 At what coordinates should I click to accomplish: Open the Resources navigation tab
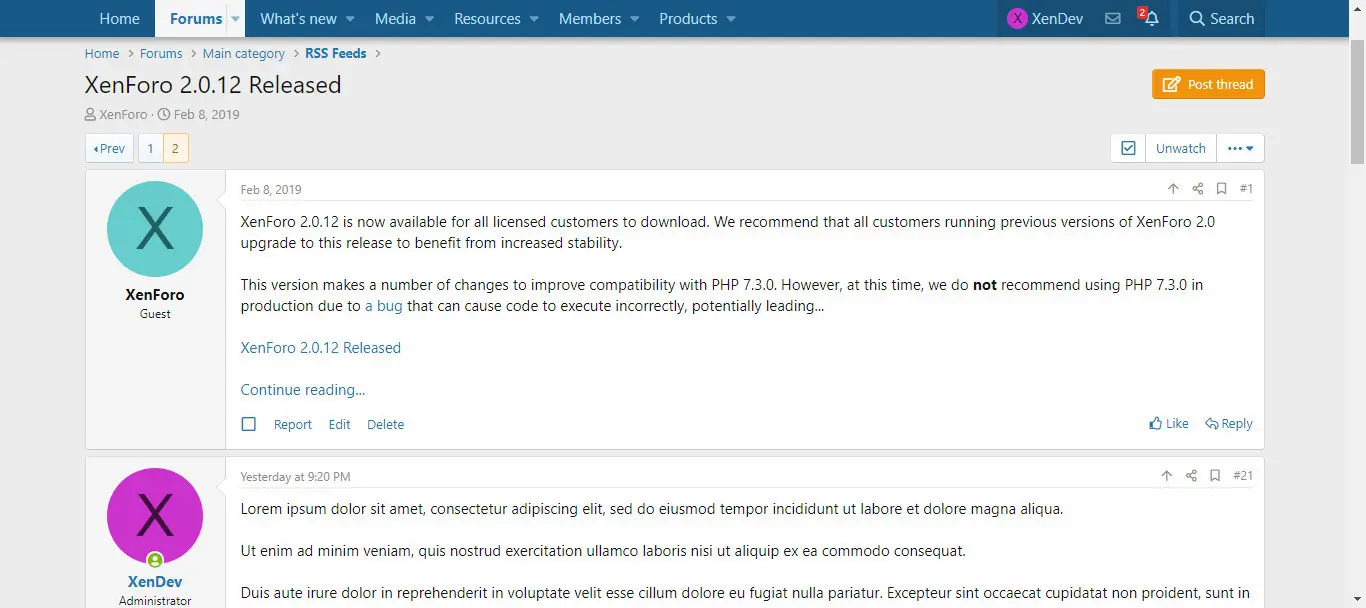(487, 19)
